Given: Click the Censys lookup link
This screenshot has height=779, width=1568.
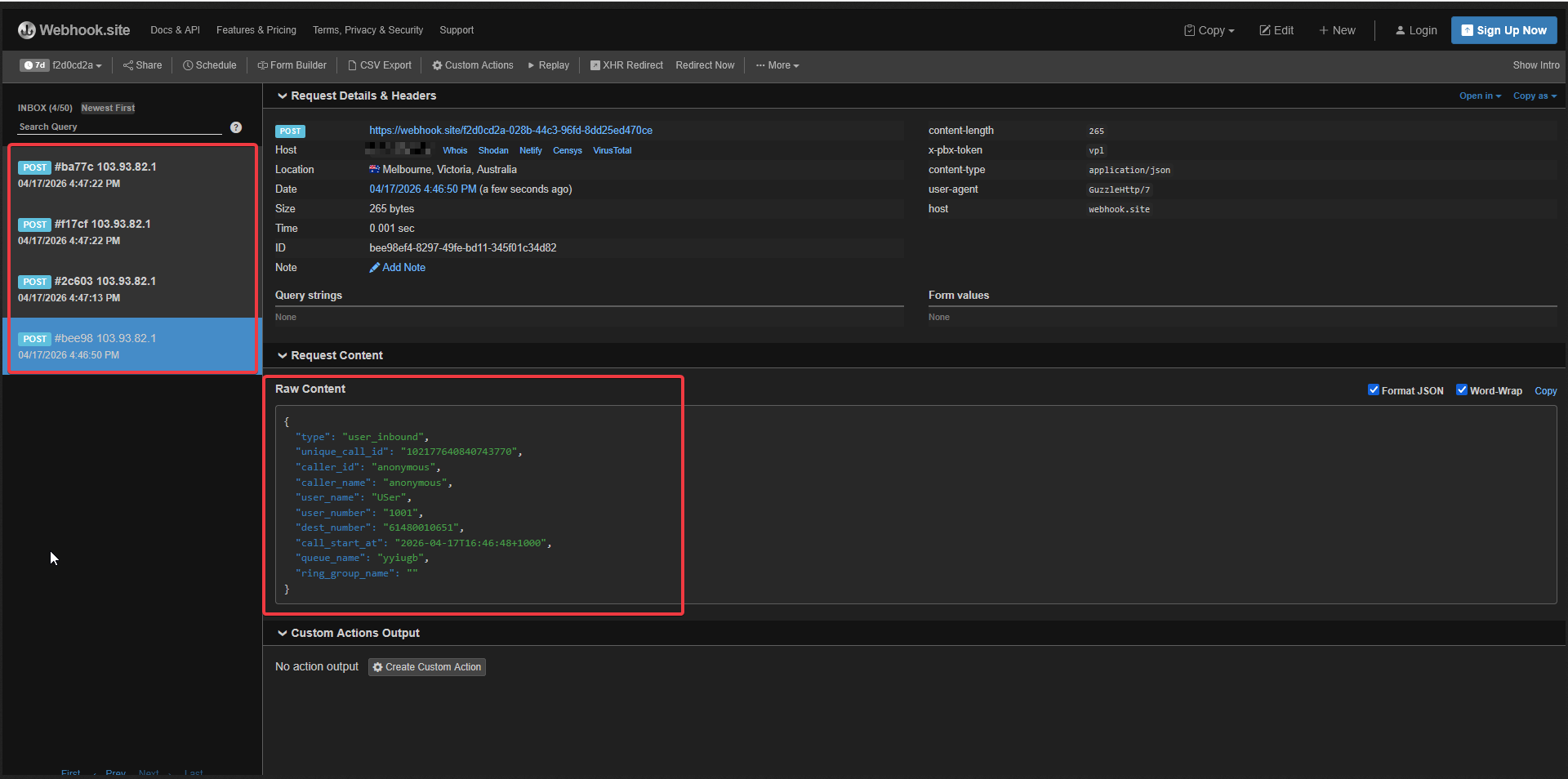Looking at the screenshot, I should point(568,150).
